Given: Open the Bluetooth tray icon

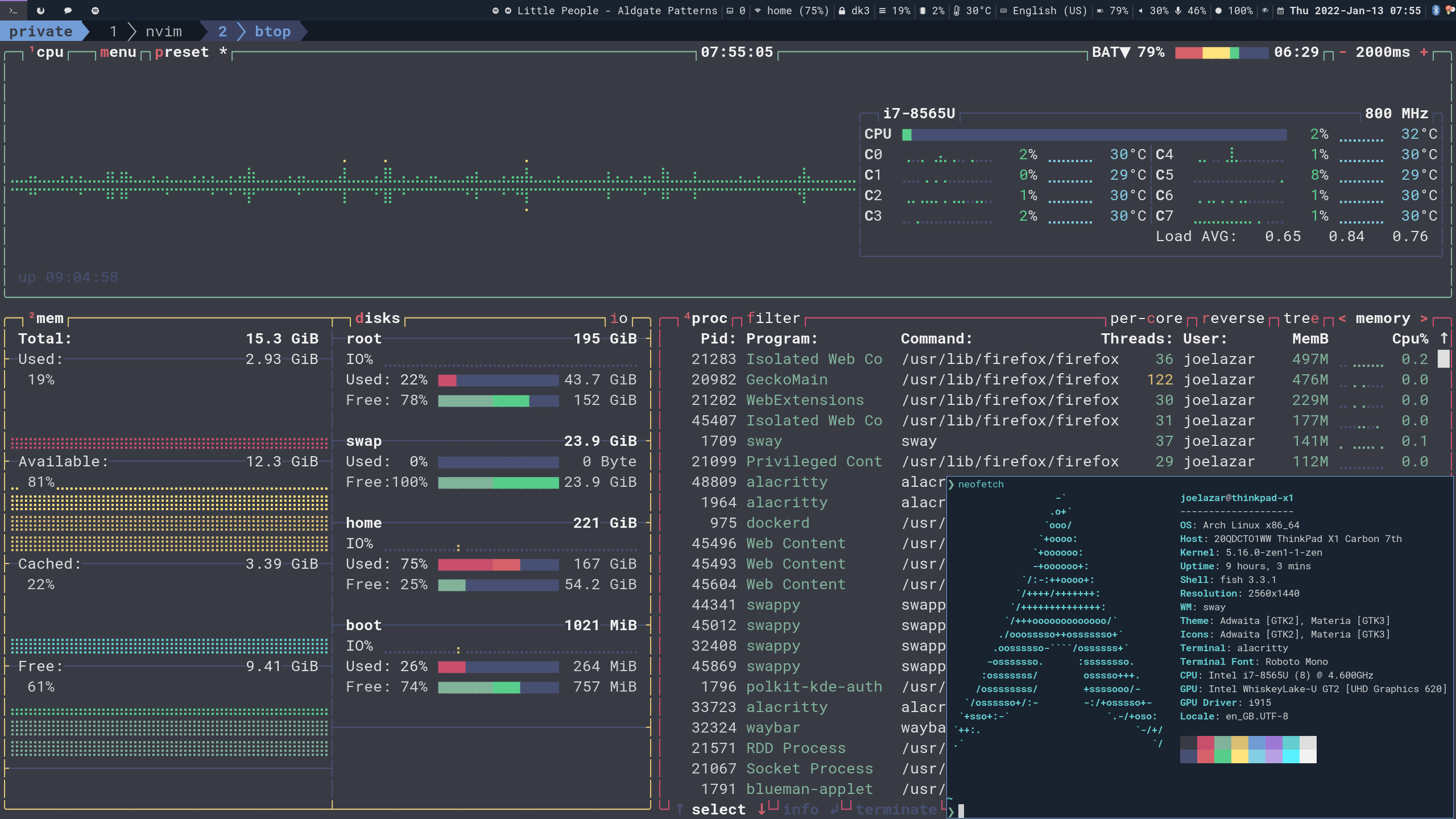Looking at the screenshot, I should tap(1436, 11).
